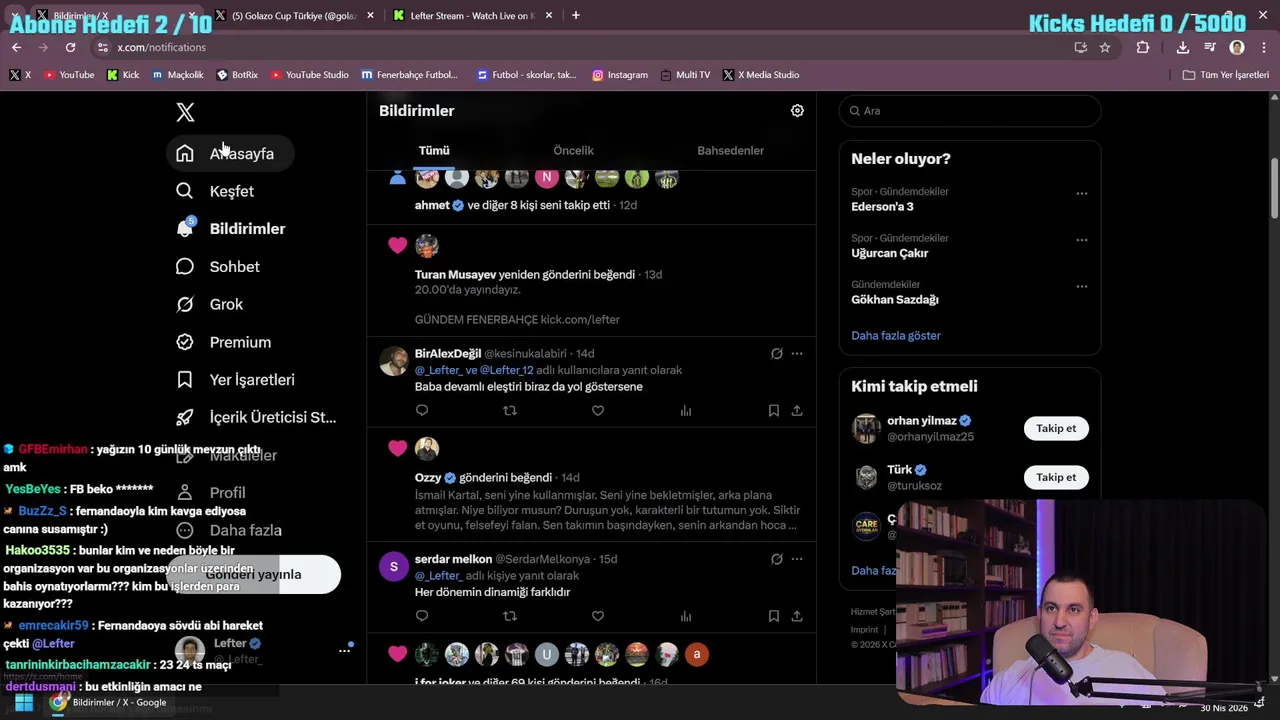The width and height of the screenshot is (1280, 720).
Task: Open account menu dots beside Lefter
Action: click(344, 650)
